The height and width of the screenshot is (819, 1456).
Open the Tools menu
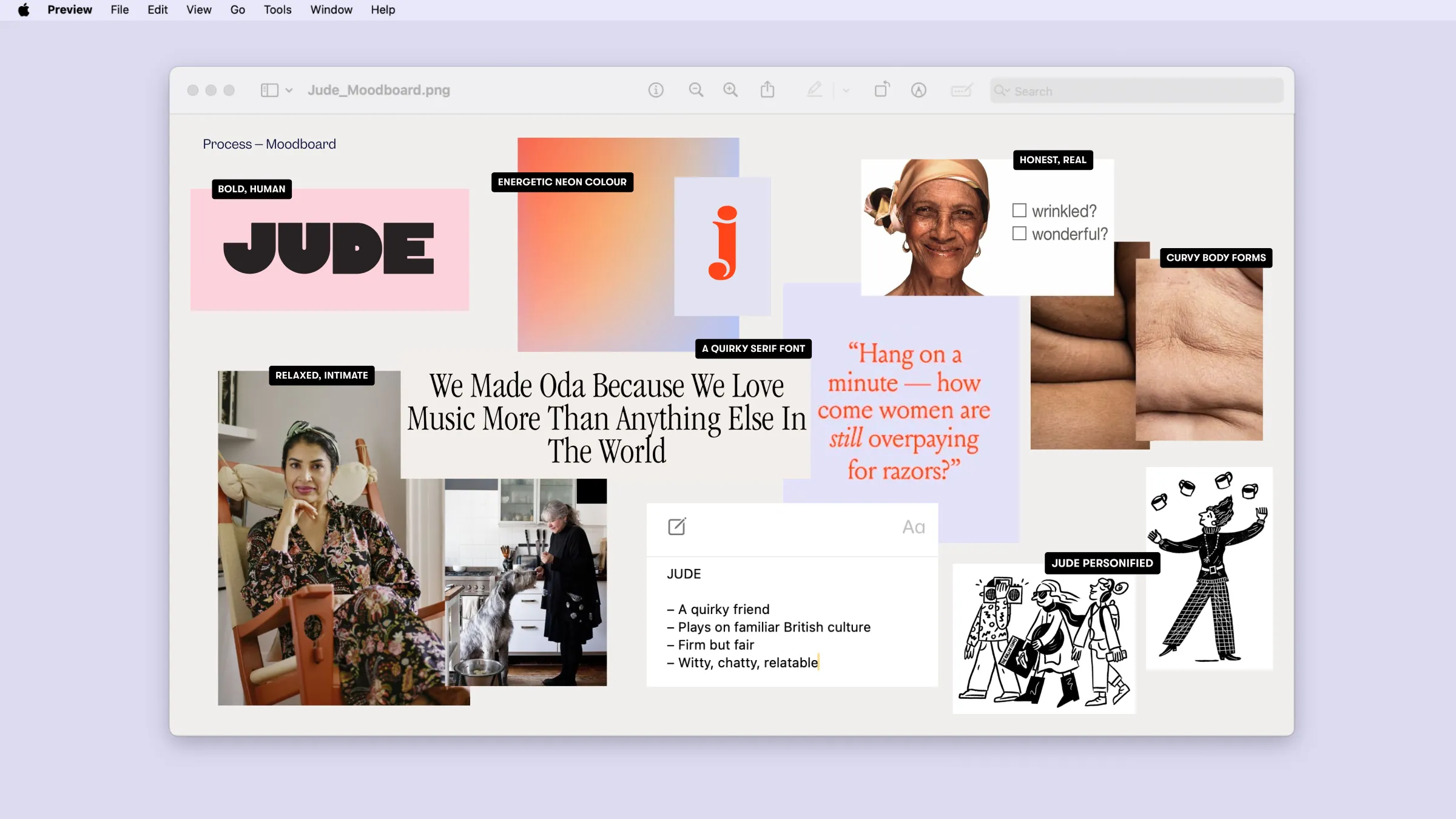(277, 10)
